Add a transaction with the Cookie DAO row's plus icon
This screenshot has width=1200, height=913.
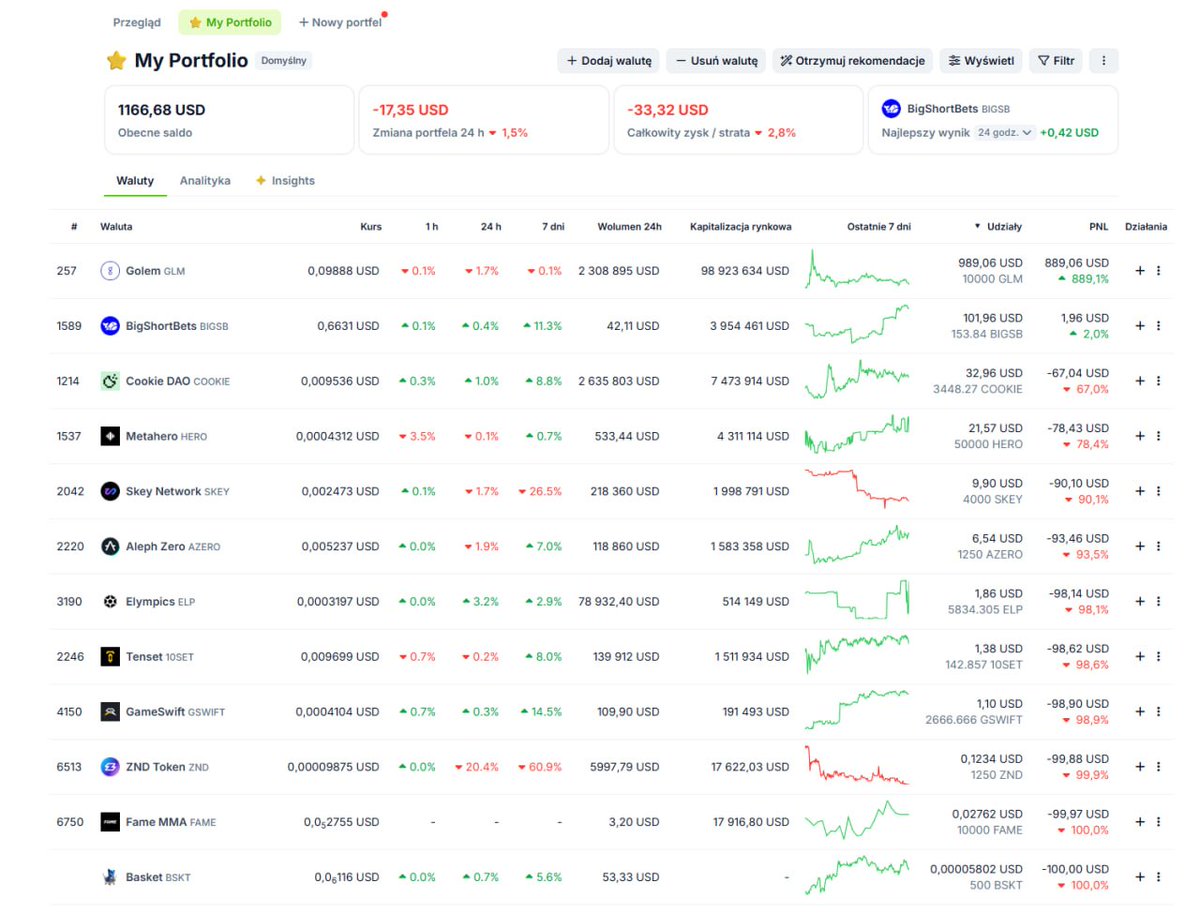coord(1140,381)
